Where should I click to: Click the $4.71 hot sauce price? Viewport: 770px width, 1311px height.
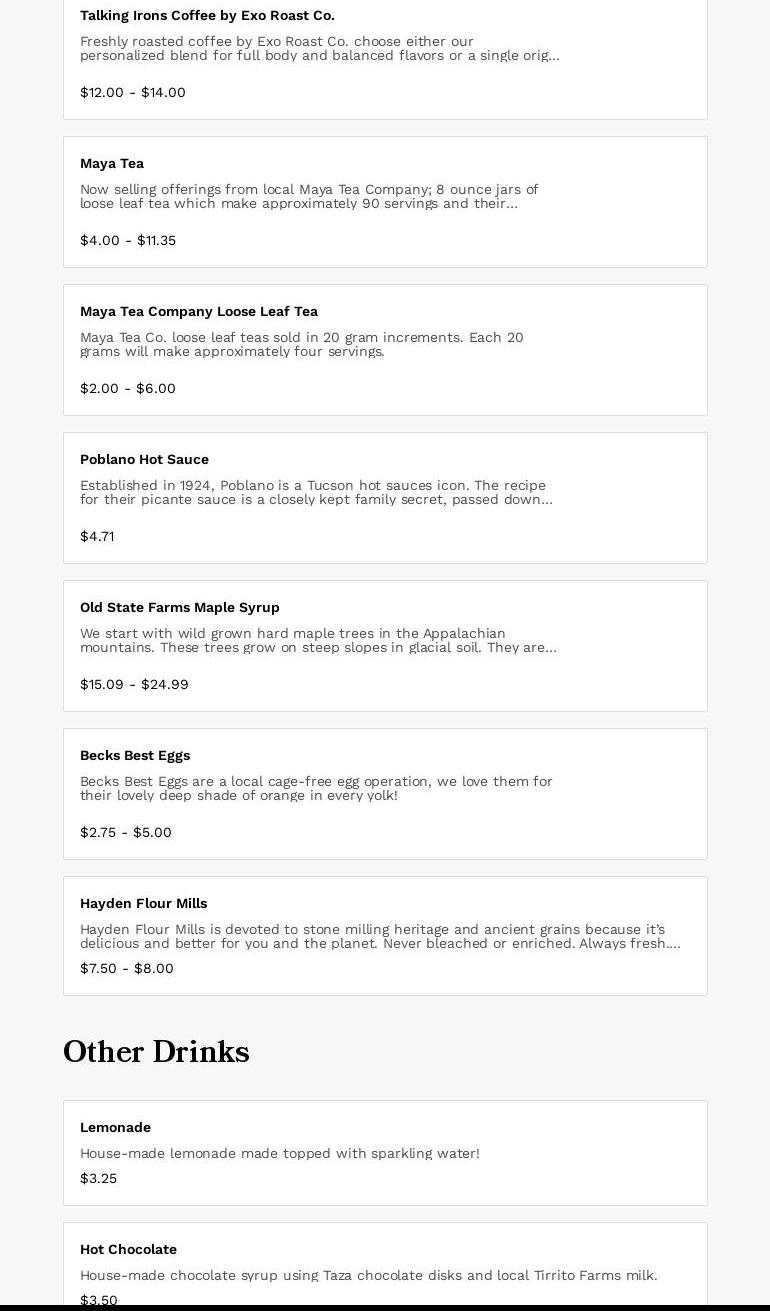pyautogui.click(x=97, y=537)
